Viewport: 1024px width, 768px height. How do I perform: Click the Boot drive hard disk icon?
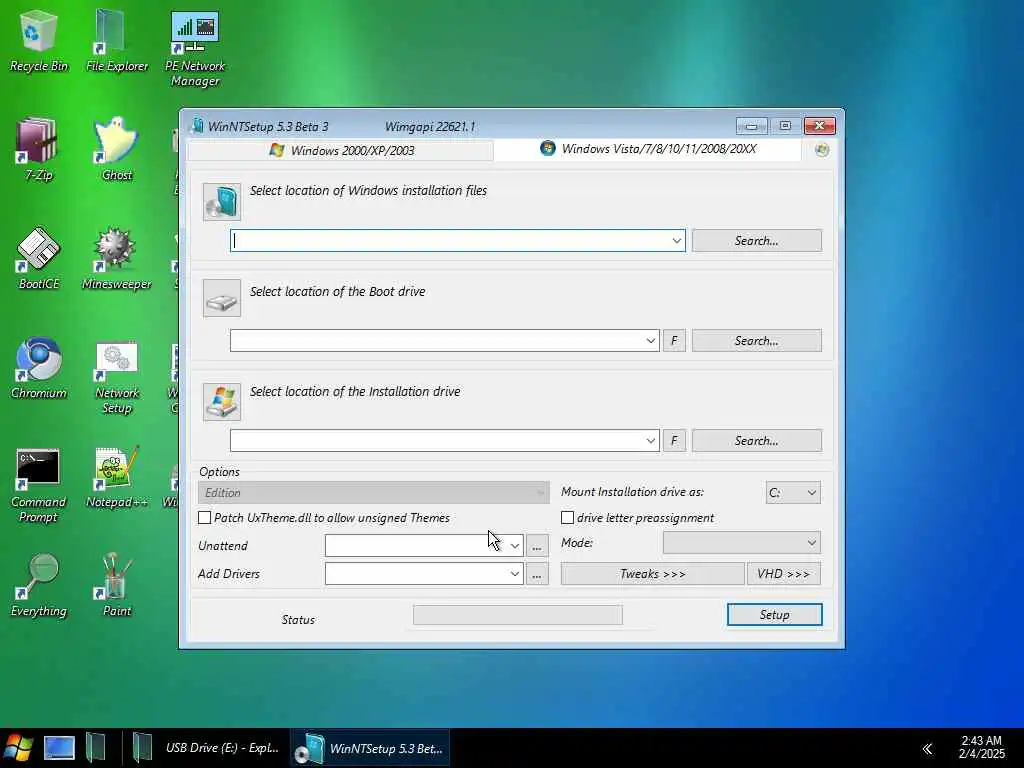point(221,298)
